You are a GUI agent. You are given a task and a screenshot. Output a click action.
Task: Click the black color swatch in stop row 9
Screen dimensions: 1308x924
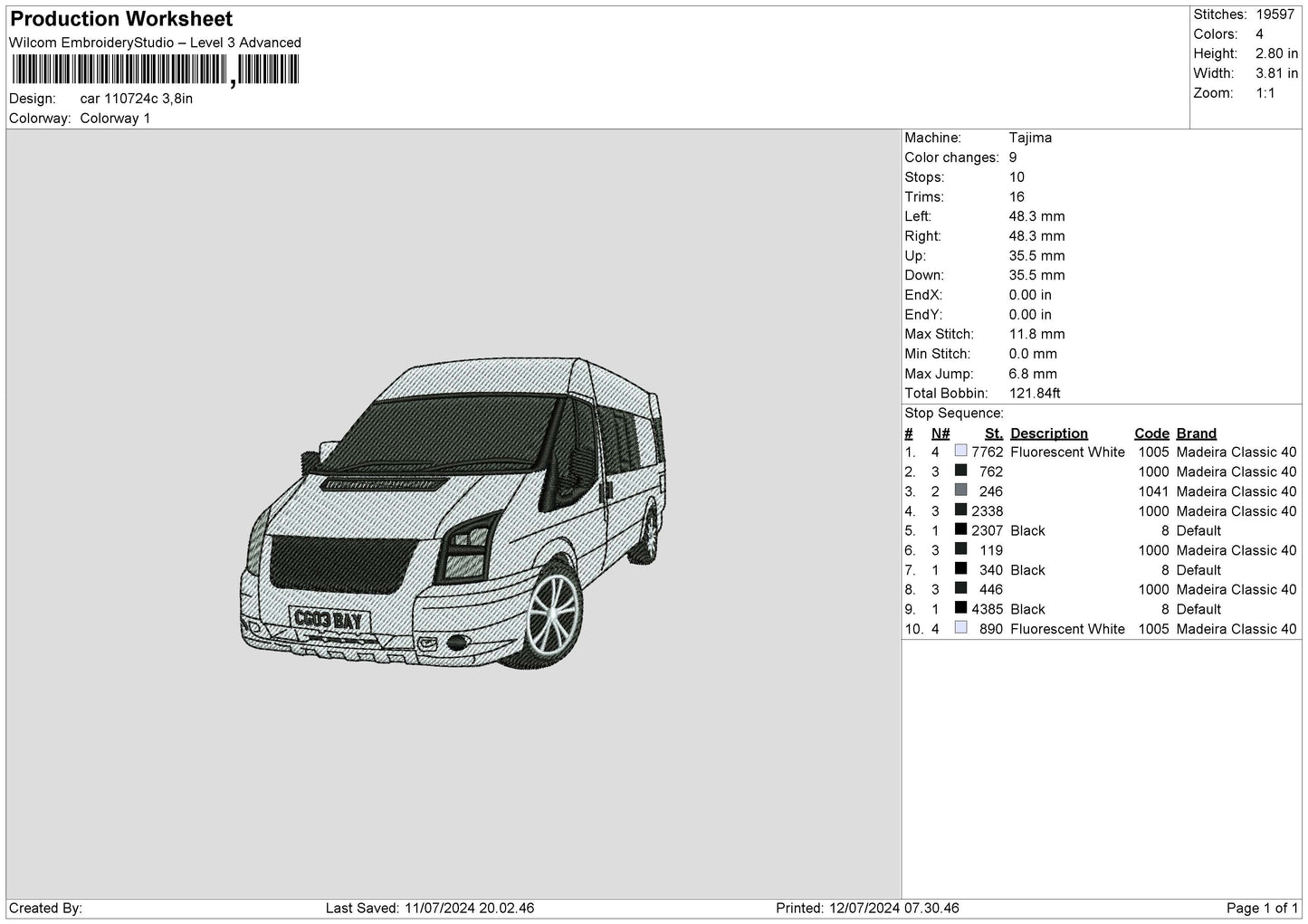[961, 608]
